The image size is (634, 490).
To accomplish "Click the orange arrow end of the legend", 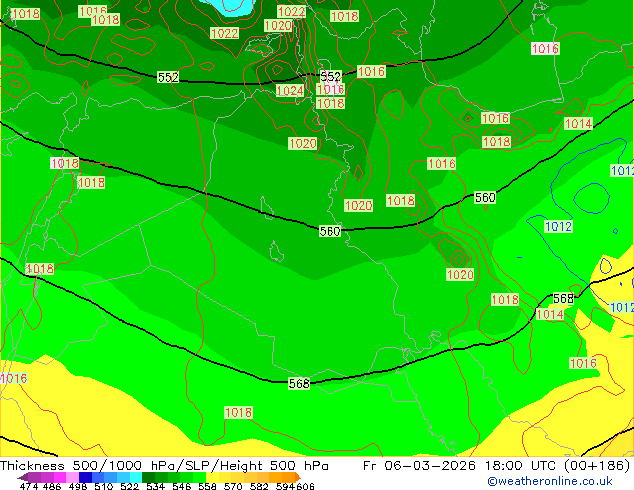I will pyautogui.click(x=298, y=477).
